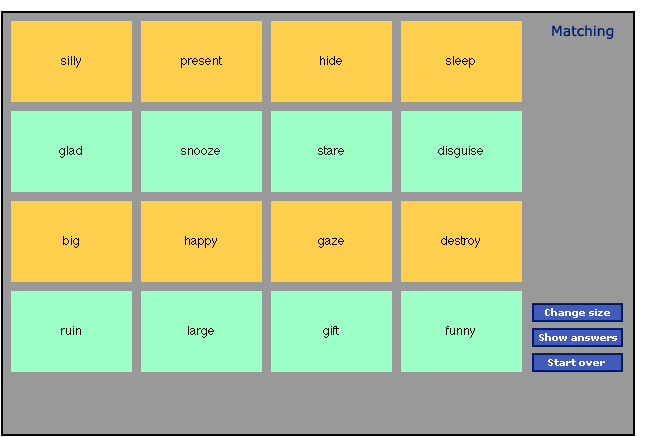Pick the 'present' card

pyautogui.click(x=201, y=61)
